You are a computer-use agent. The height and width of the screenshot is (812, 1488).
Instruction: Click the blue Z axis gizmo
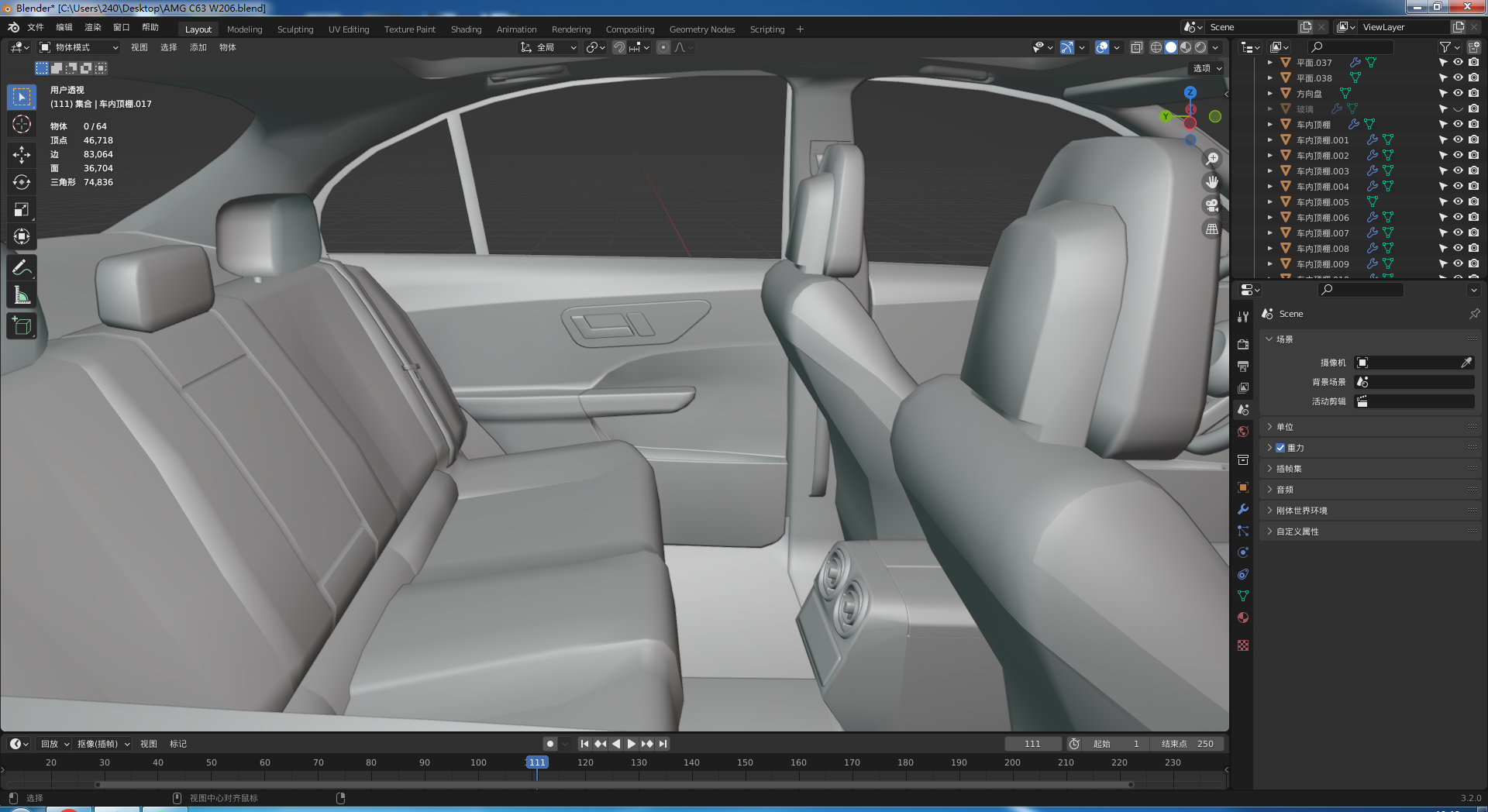pos(1190,92)
